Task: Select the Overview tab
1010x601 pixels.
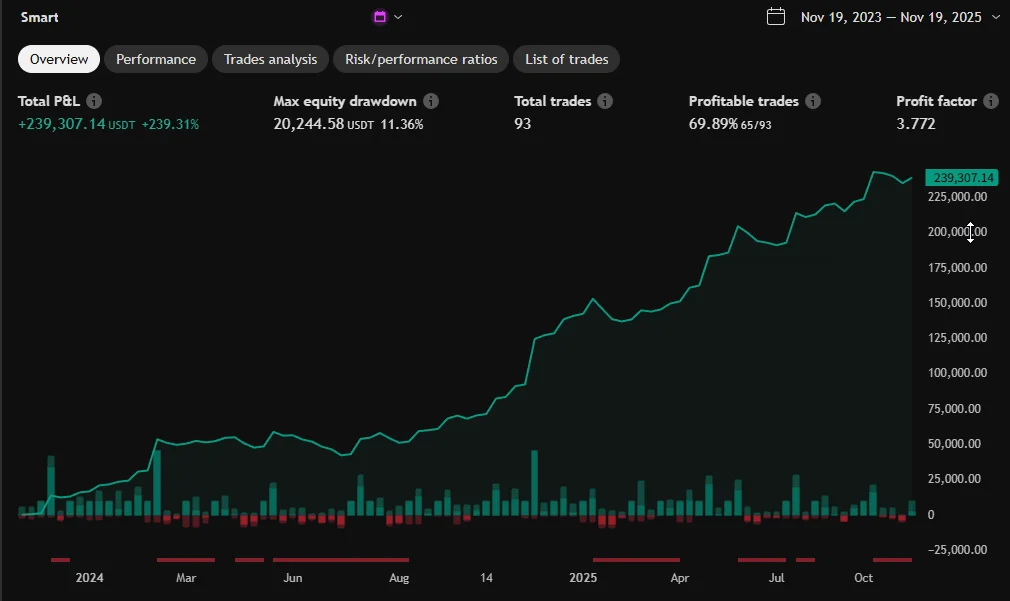Action: (59, 59)
